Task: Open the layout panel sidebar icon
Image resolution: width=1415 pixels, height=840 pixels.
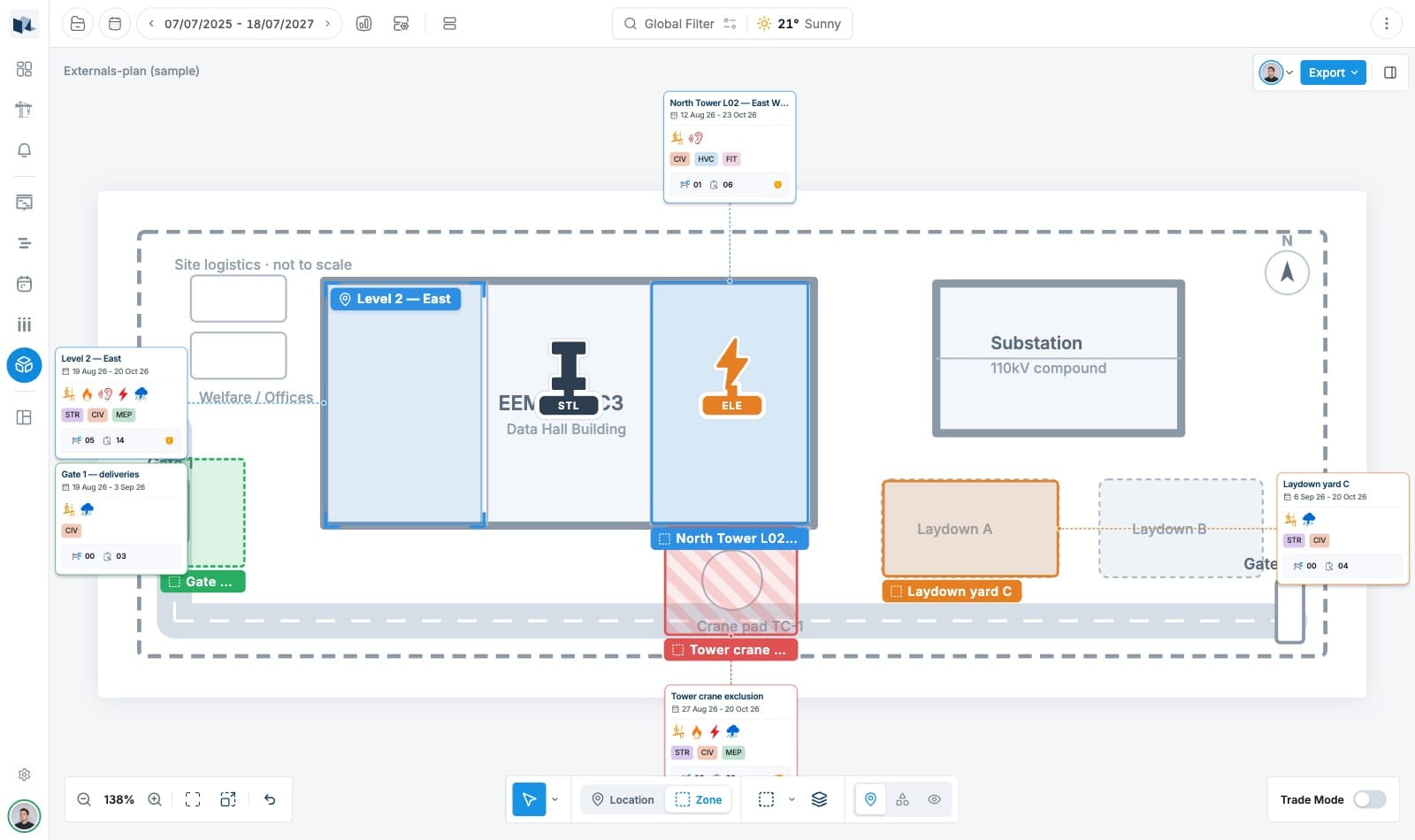Action: pyautogui.click(x=24, y=417)
